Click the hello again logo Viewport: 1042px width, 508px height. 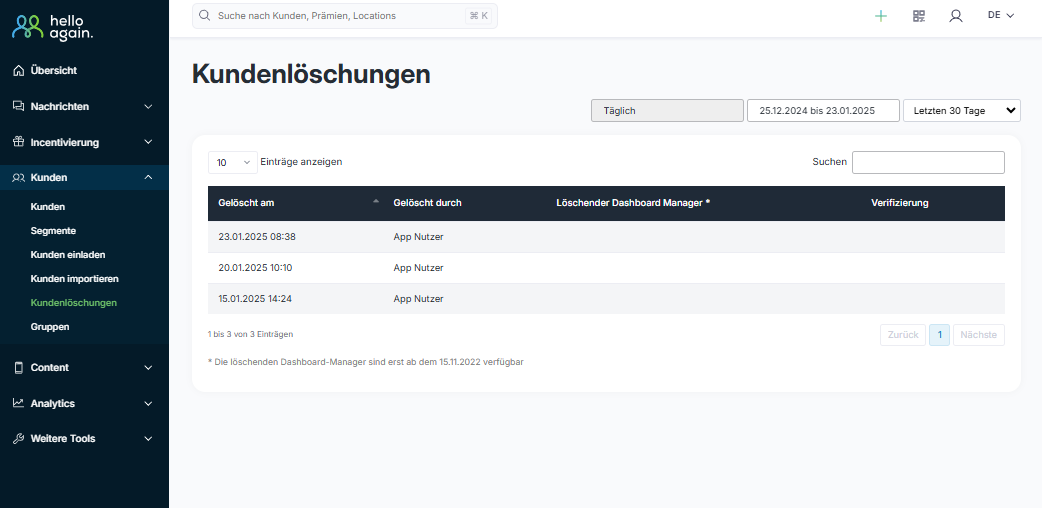[x=52, y=26]
